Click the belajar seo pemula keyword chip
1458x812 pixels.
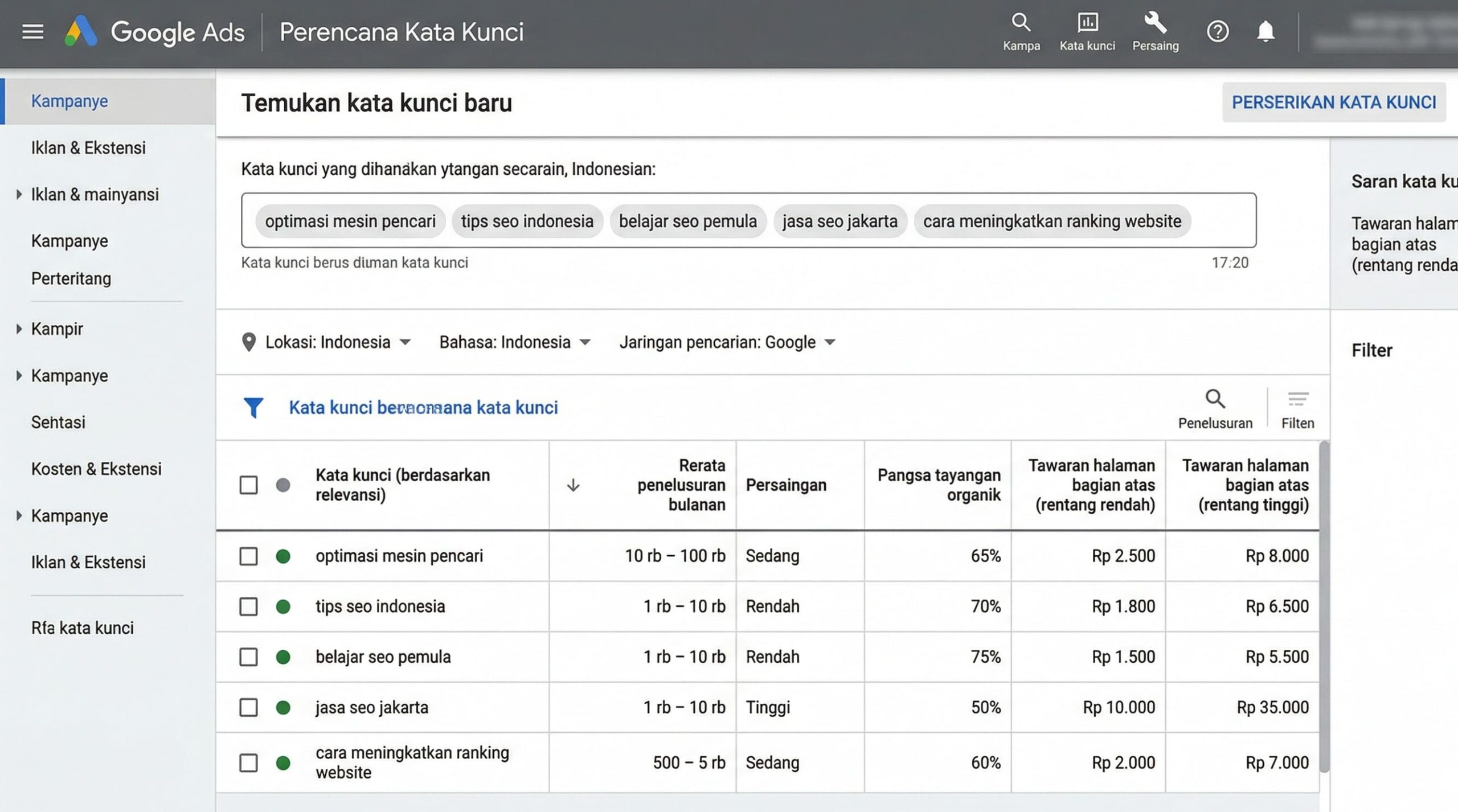[688, 221]
